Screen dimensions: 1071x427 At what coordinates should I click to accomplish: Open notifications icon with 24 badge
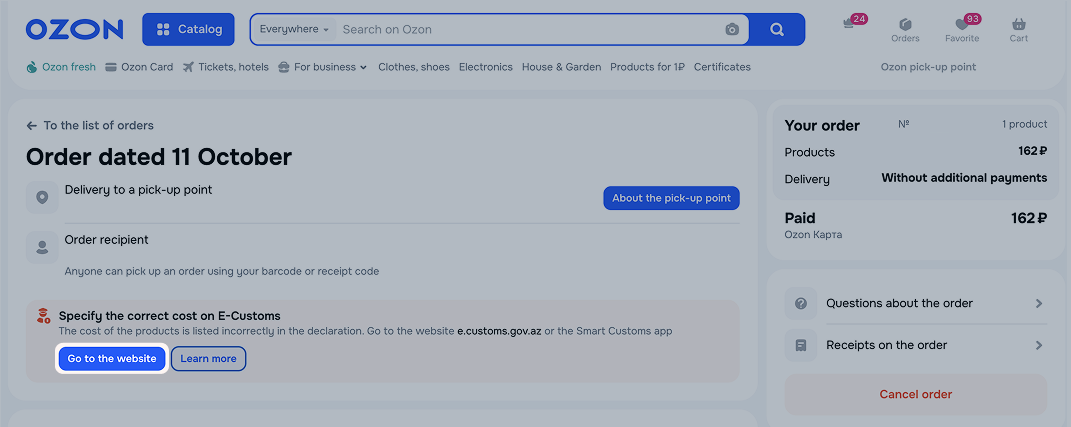tap(851, 24)
